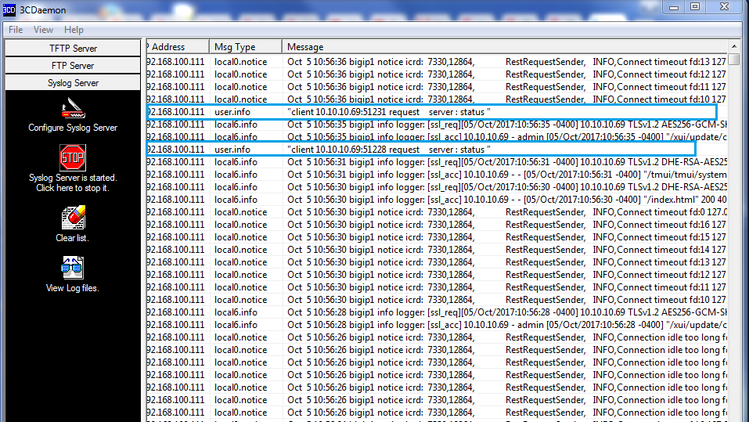Select the 10:56:28 ssl_acc admin /xui/update row
The height and width of the screenshot is (422, 749).
pos(437,325)
